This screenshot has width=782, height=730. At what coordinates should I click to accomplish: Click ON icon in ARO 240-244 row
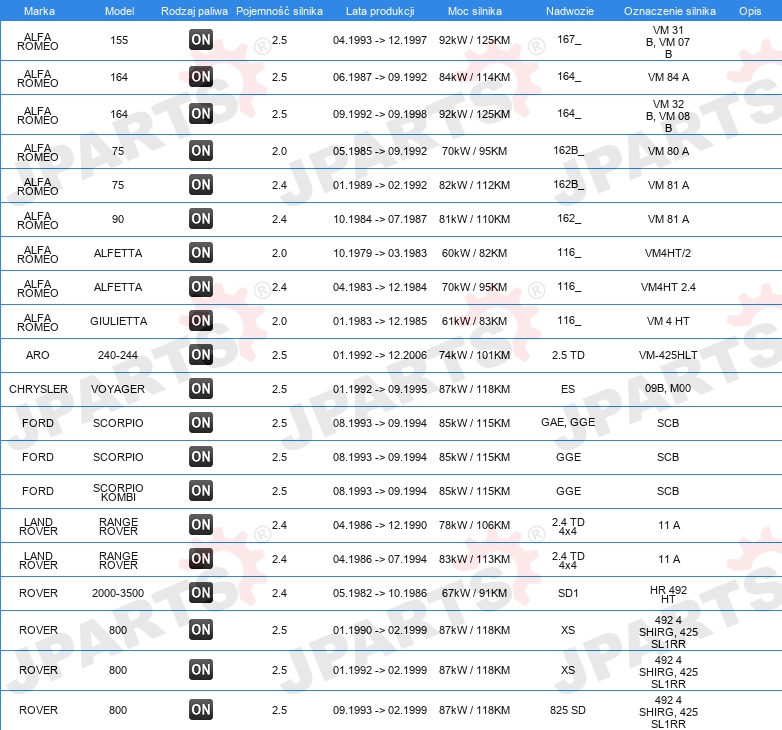pyautogui.click(x=201, y=355)
